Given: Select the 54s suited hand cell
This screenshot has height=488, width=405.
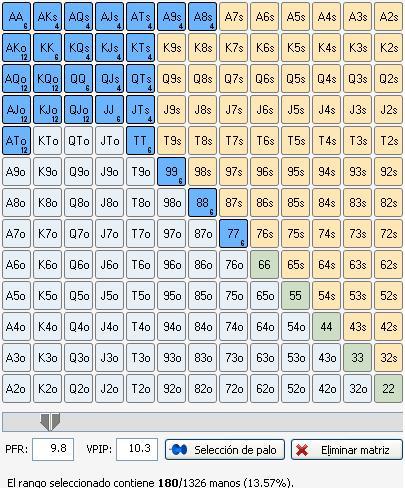Looking at the screenshot, I should tap(326, 296).
